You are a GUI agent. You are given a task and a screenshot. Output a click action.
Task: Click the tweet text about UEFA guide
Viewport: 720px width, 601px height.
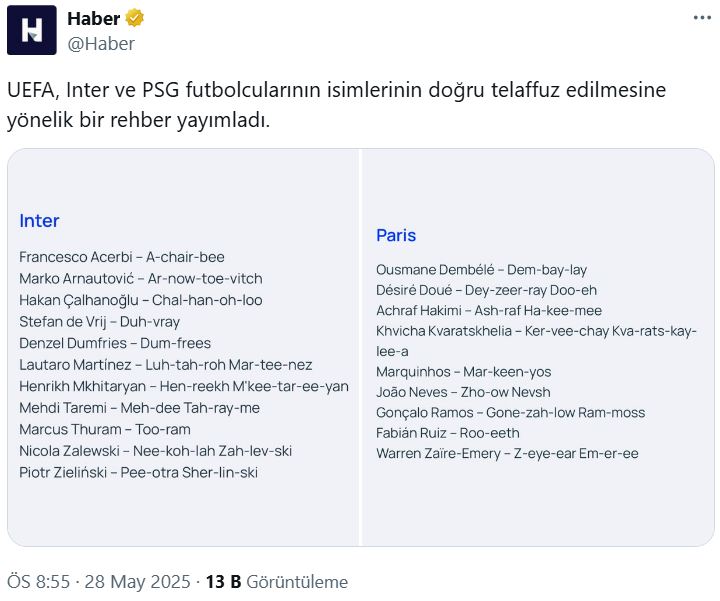[336, 105]
